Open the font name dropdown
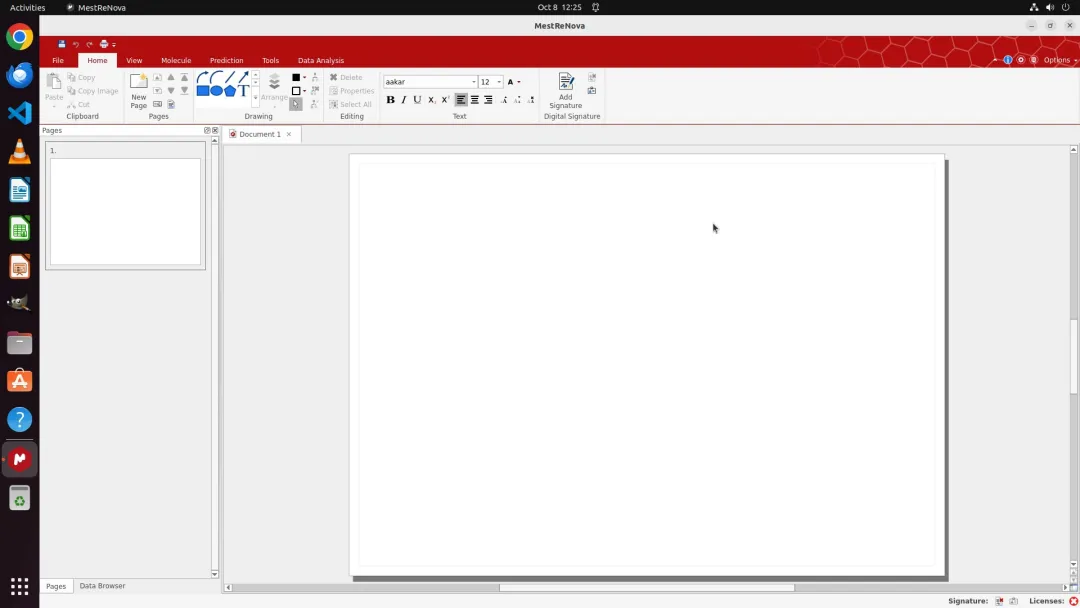Screen dimensions: 1080x608 click(x=430, y=82)
